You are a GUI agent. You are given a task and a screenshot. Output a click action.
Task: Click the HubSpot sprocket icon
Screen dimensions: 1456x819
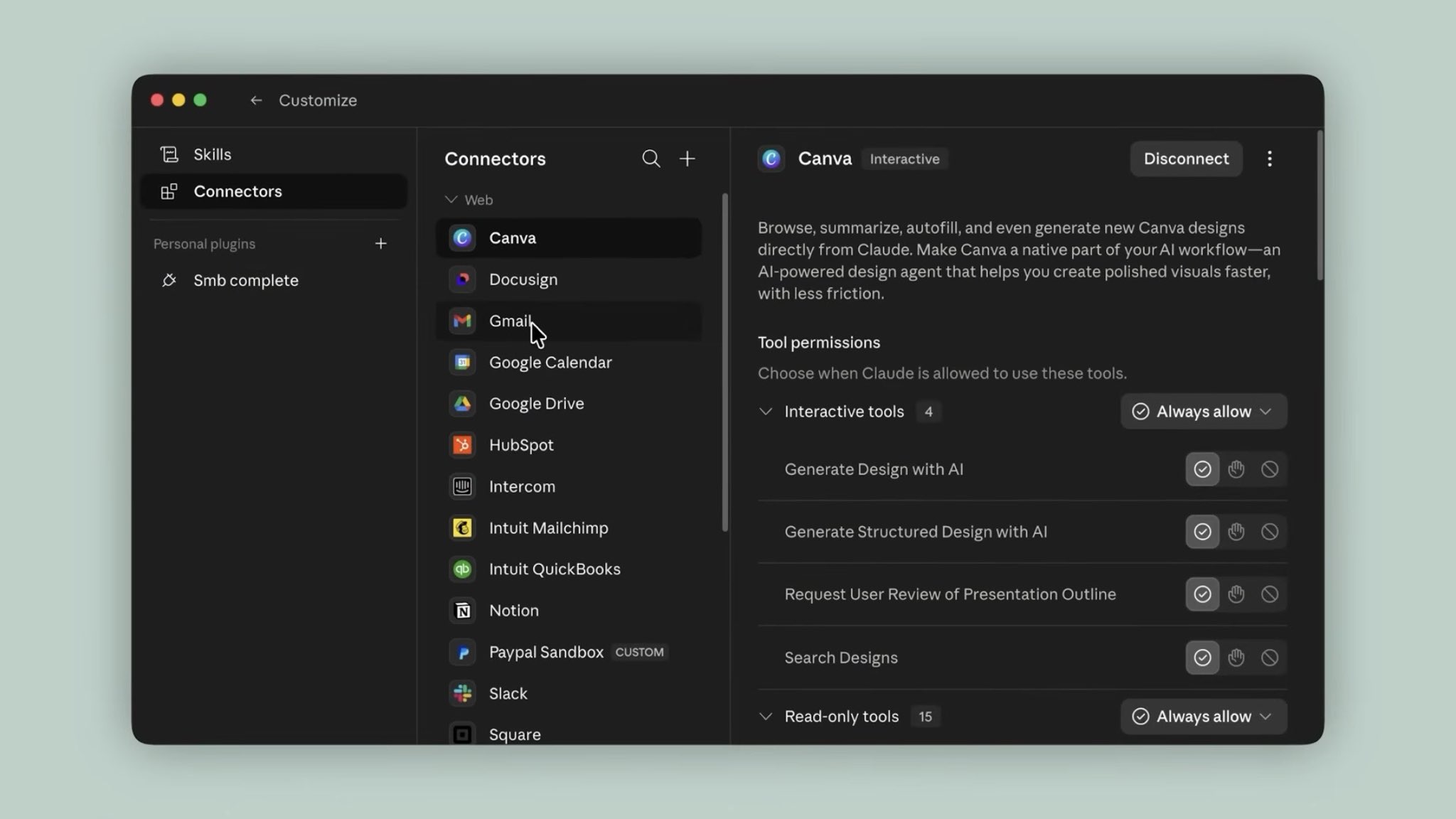tap(462, 445)
